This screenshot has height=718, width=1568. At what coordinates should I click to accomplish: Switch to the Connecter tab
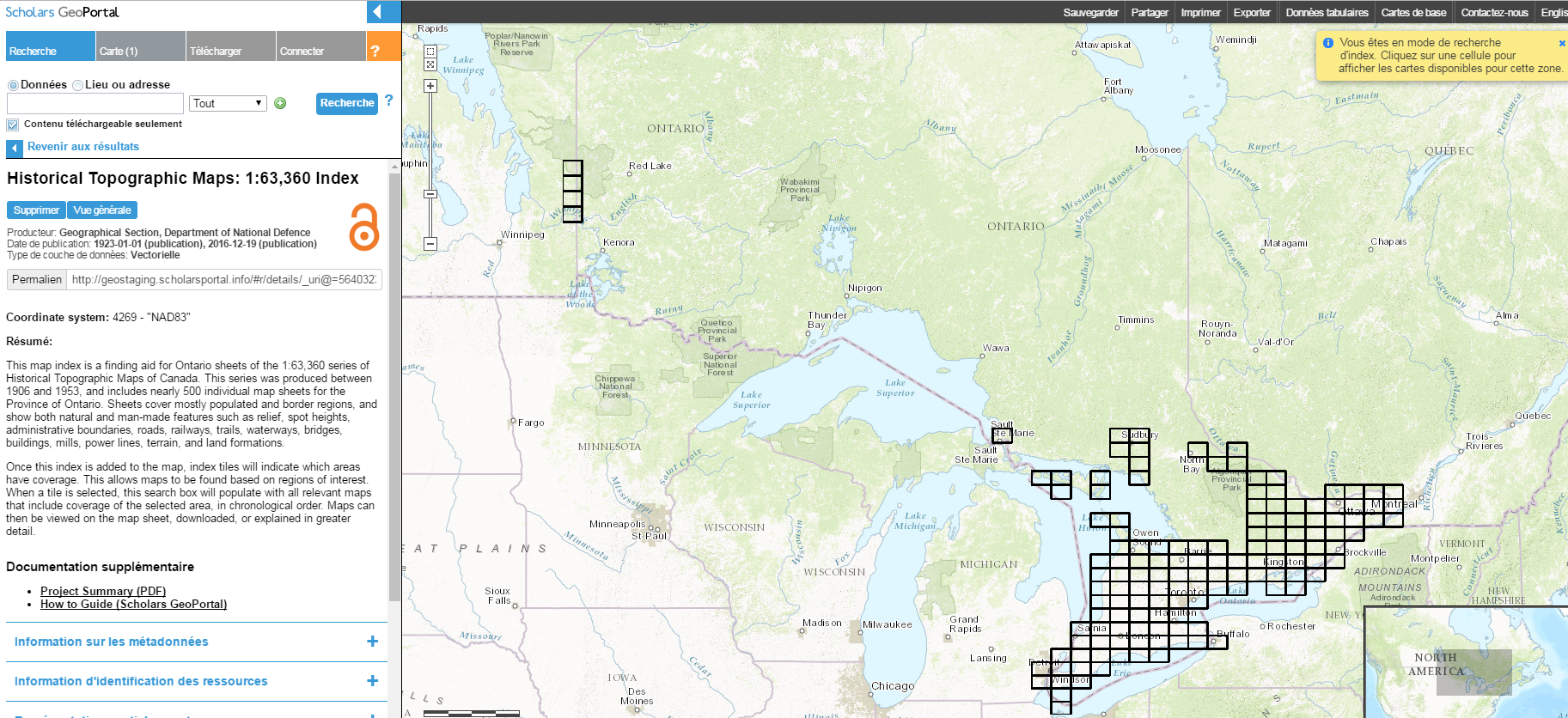[x=321, y=46]
